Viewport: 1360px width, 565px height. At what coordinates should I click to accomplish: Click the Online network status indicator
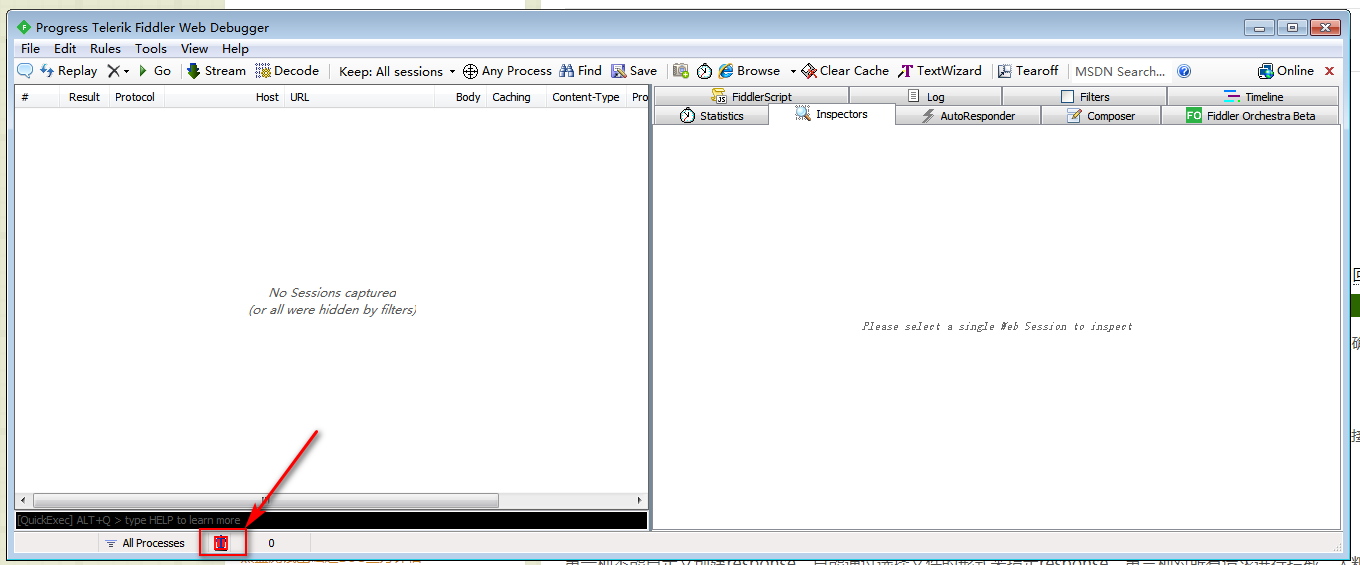[1286, 71]
